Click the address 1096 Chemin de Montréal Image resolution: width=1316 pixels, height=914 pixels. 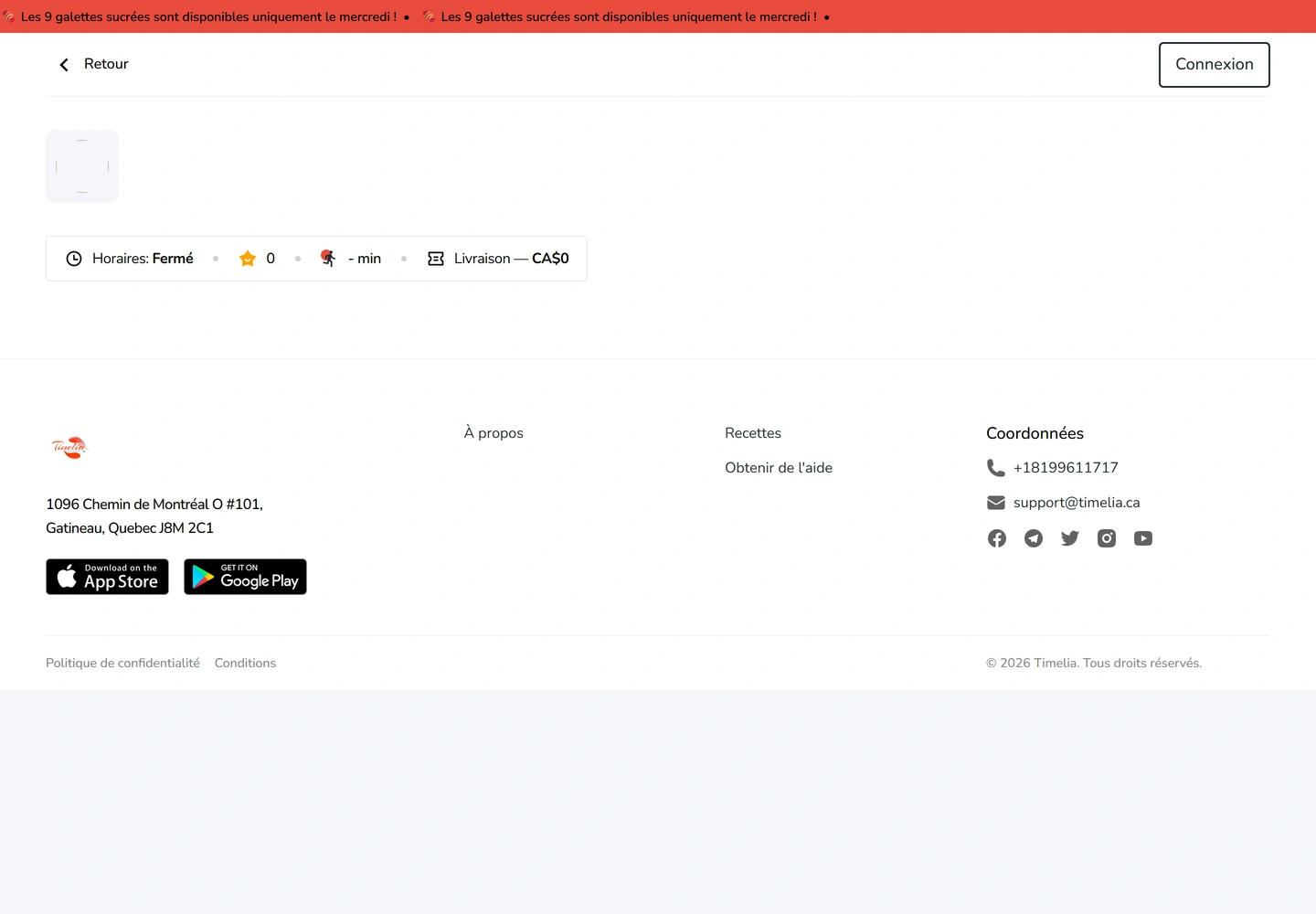click(x=154, y=516)
